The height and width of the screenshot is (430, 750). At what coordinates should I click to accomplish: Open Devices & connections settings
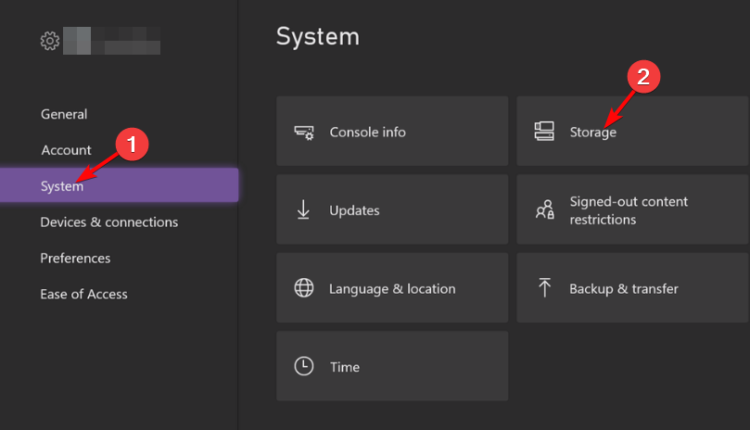109,222
